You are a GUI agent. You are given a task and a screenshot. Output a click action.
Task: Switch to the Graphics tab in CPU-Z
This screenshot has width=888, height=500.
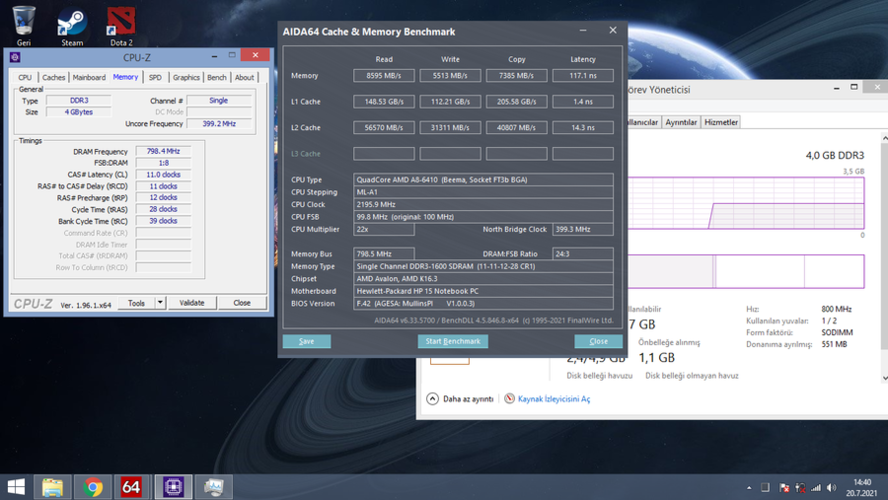tap(186, 78)
